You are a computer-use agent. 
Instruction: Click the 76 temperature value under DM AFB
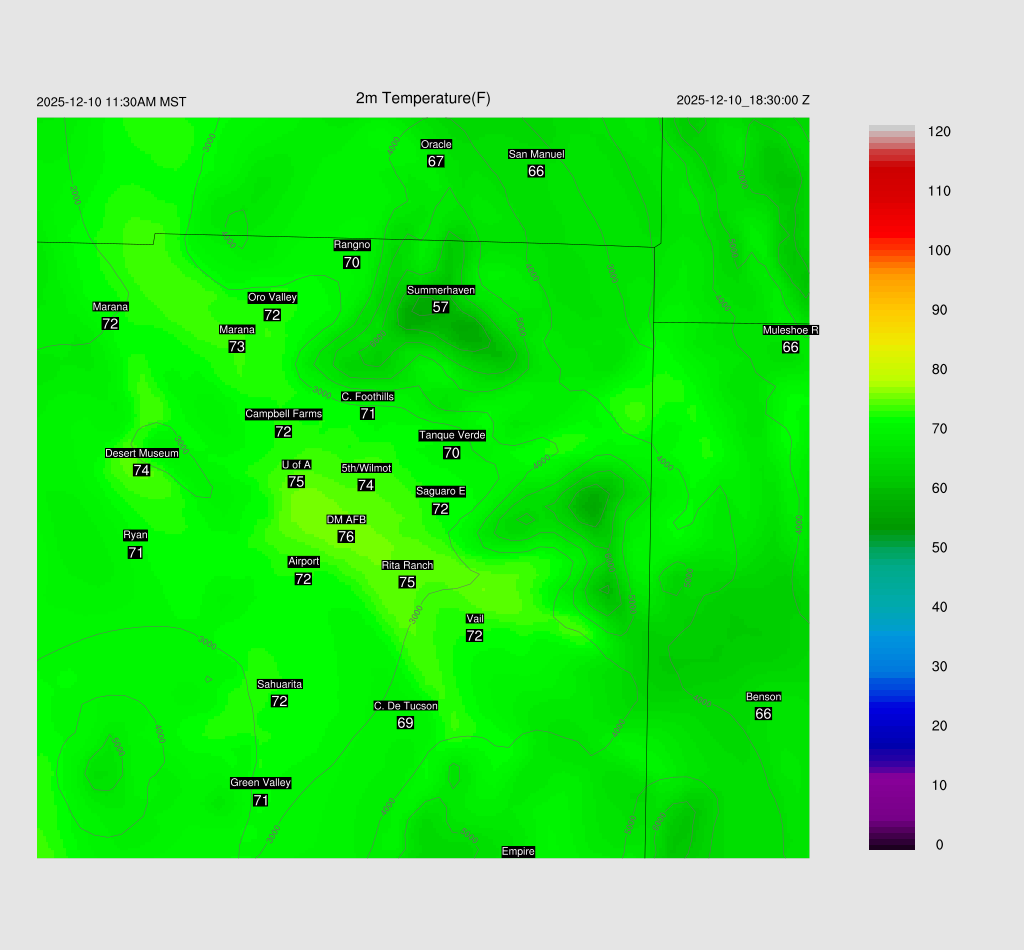pos(346,537)
